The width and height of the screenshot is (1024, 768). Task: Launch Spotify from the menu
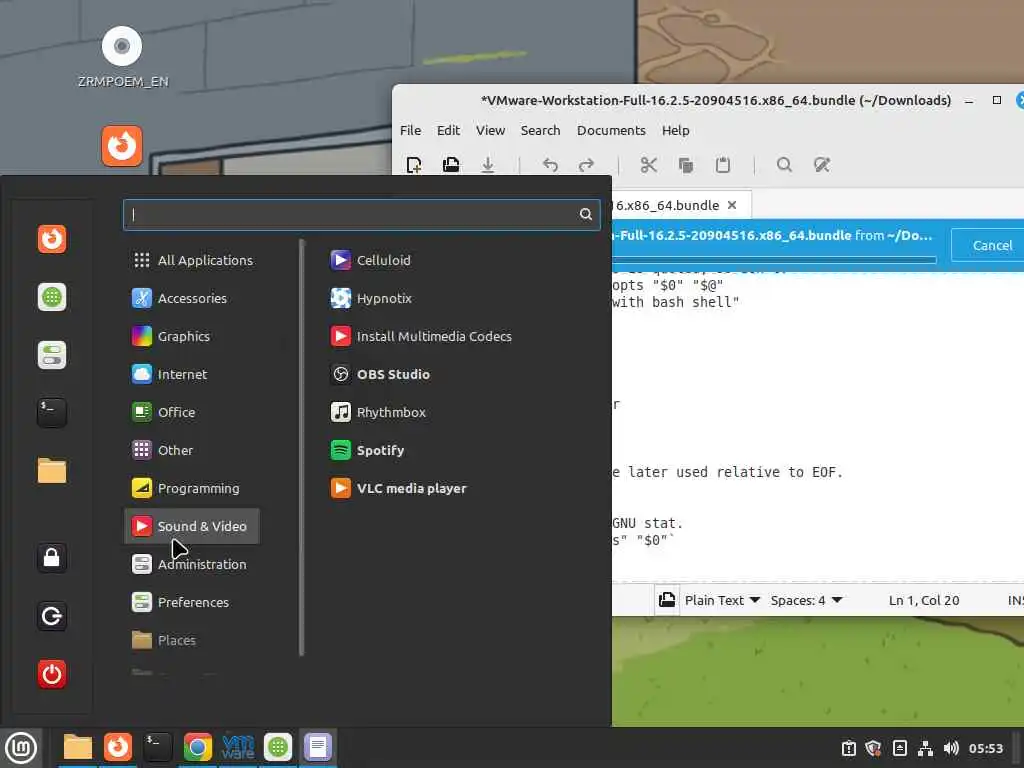click(x=368, y=450)
